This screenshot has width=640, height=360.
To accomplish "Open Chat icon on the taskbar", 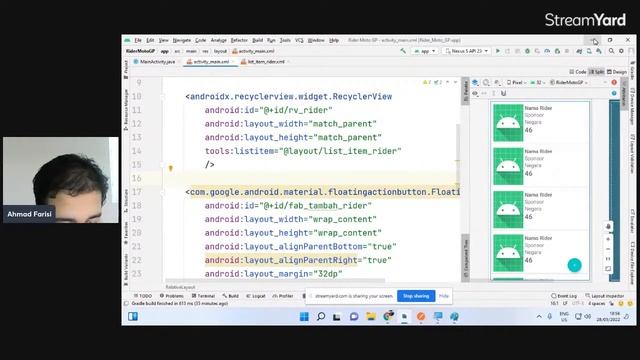I will click(354, 317).
